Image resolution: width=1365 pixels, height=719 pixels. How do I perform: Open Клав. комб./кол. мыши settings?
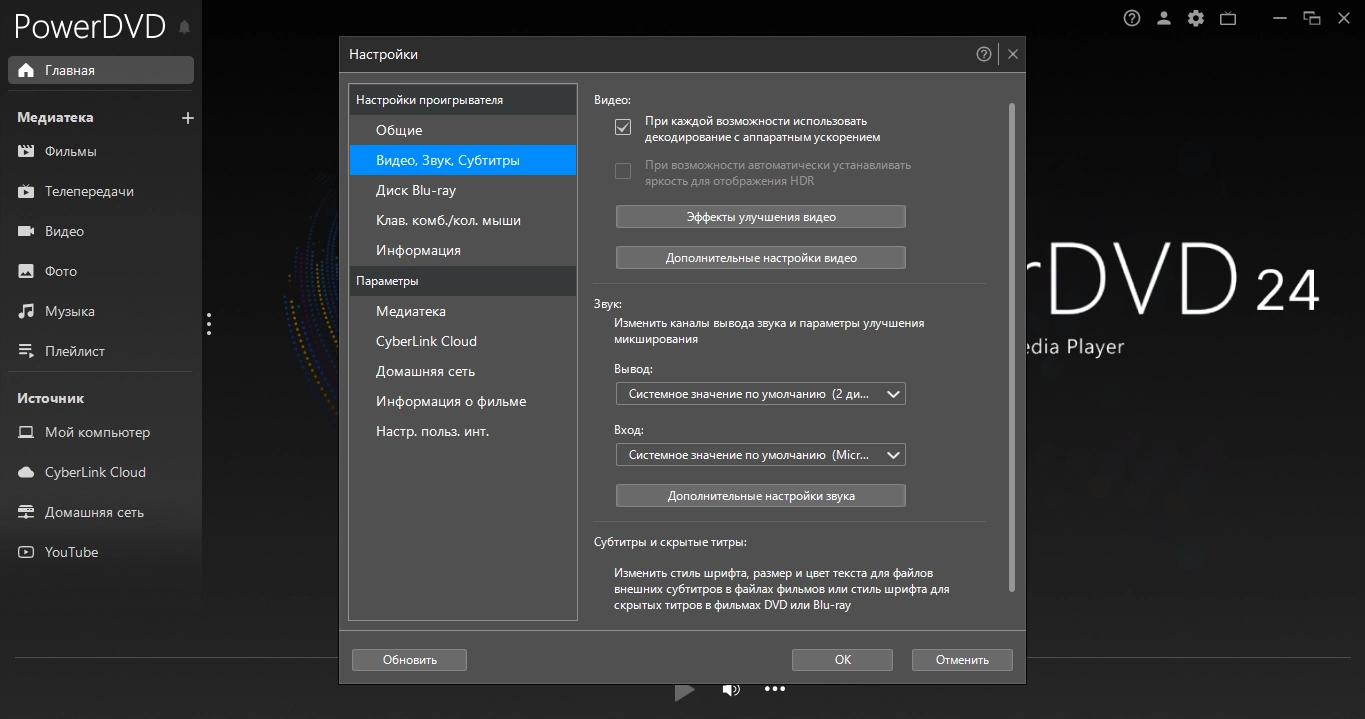463,220
